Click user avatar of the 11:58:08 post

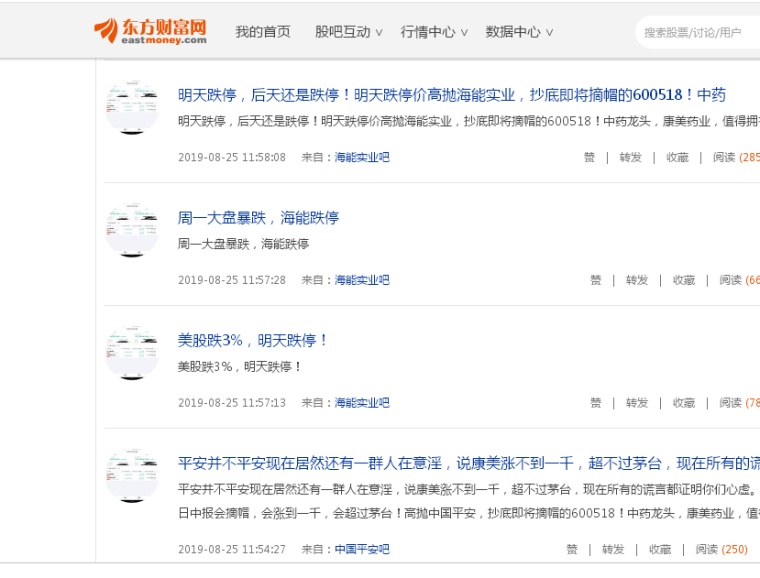(x=132, y=108)
